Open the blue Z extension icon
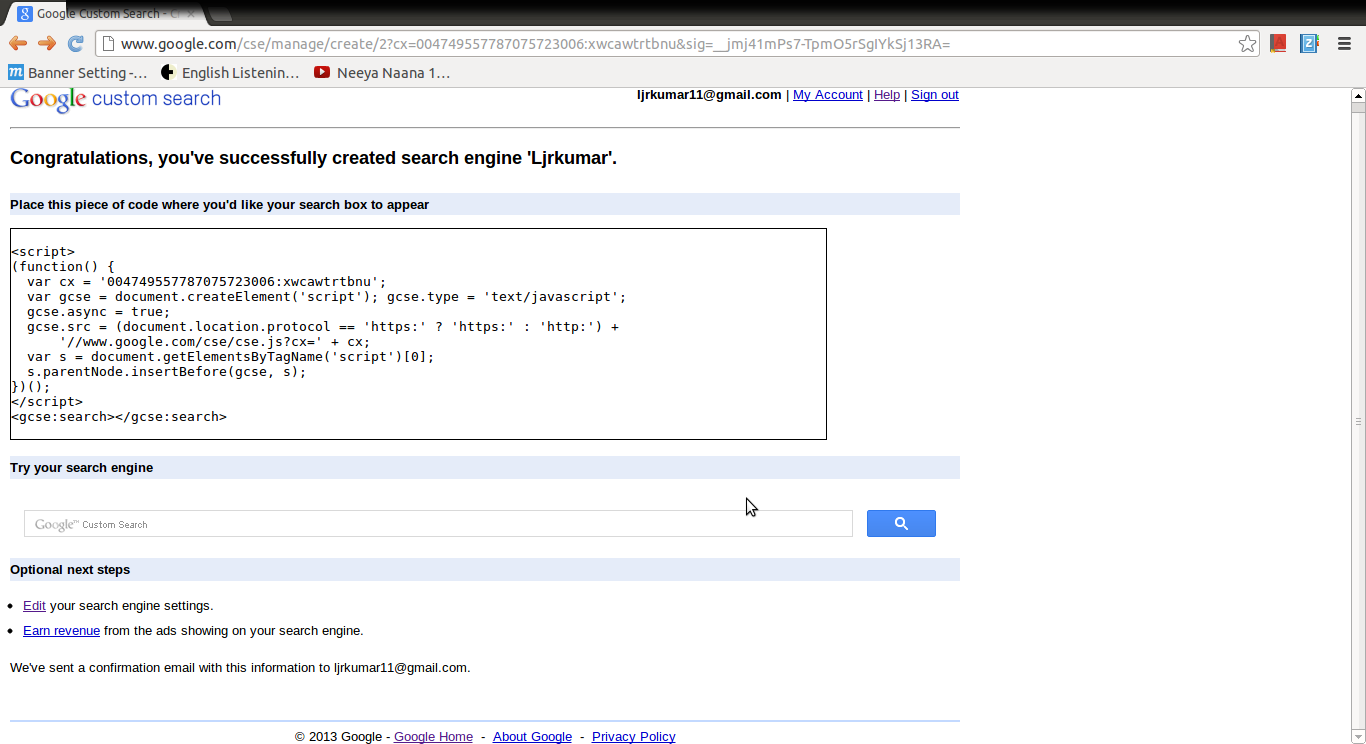The height and width of the screenshot is (744, 1366). [1309, 43]
